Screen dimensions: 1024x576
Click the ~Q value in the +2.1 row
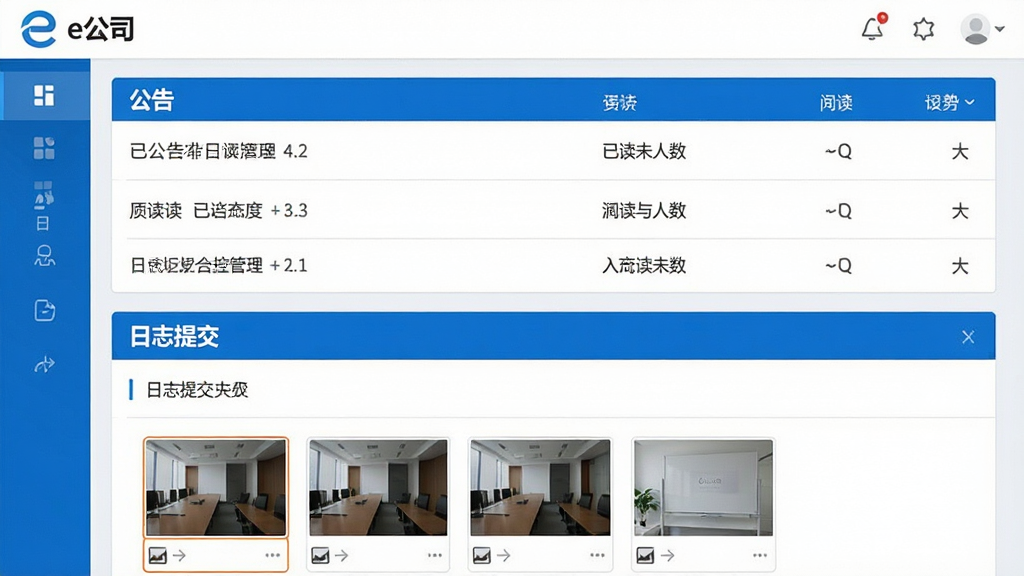point(838,266)
